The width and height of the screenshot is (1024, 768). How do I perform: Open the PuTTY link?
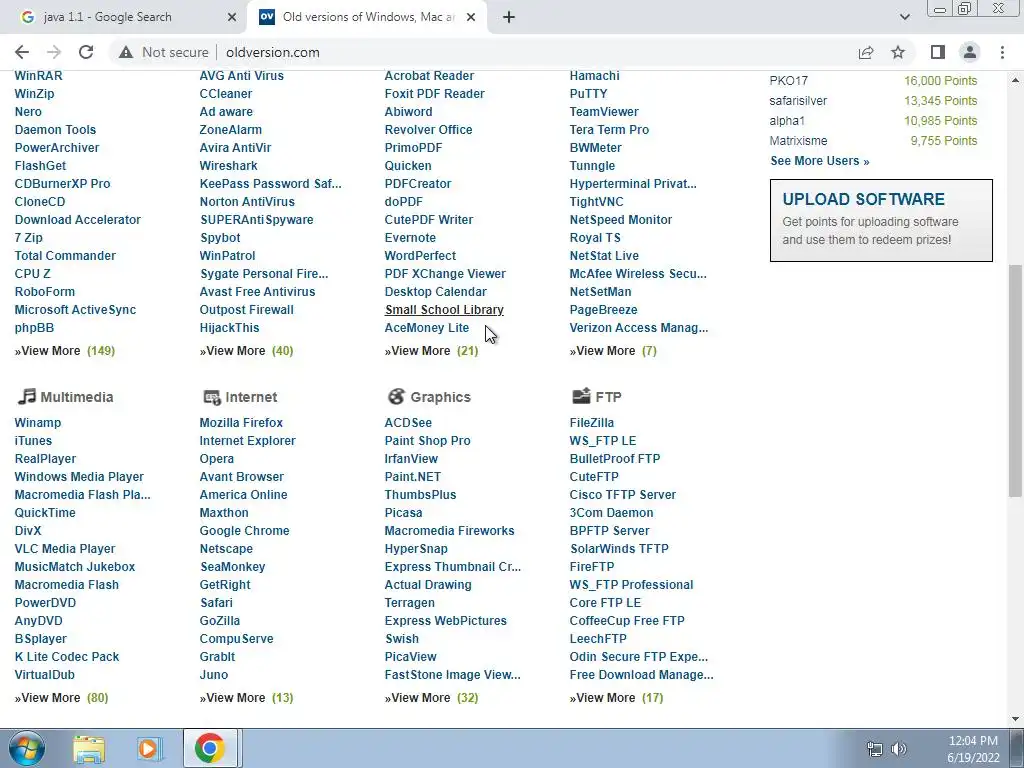[588, 93]
